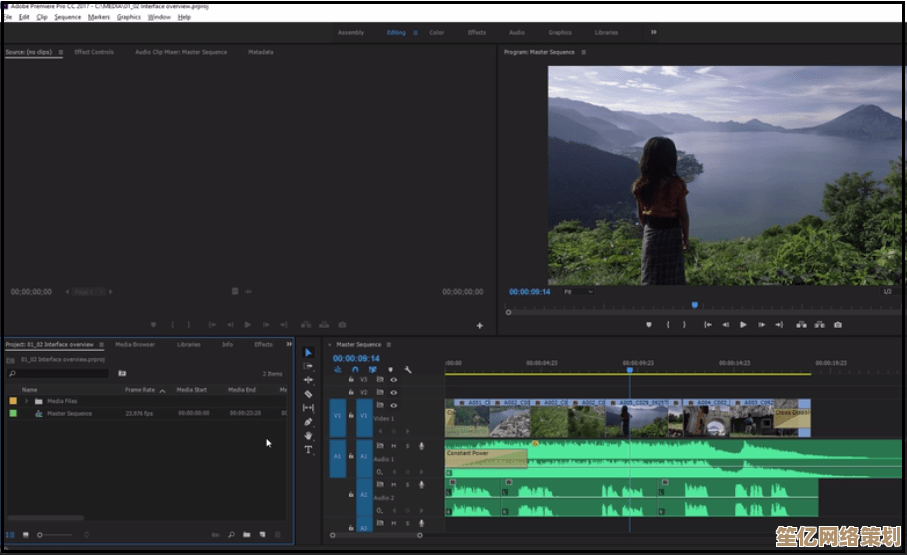Click the Export Frame camera icon
Image resolution: width=907 pixels, height=555 pixels.
[838, 324]
